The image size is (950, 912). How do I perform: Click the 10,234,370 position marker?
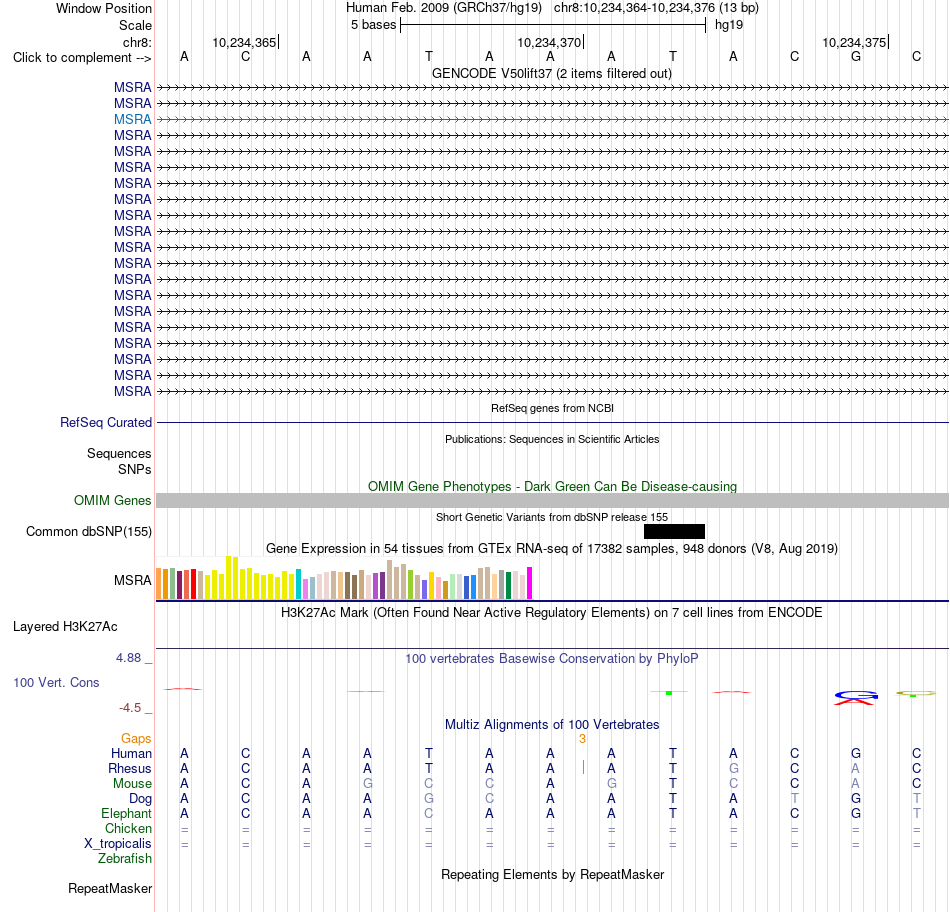(x=549, y=42)
